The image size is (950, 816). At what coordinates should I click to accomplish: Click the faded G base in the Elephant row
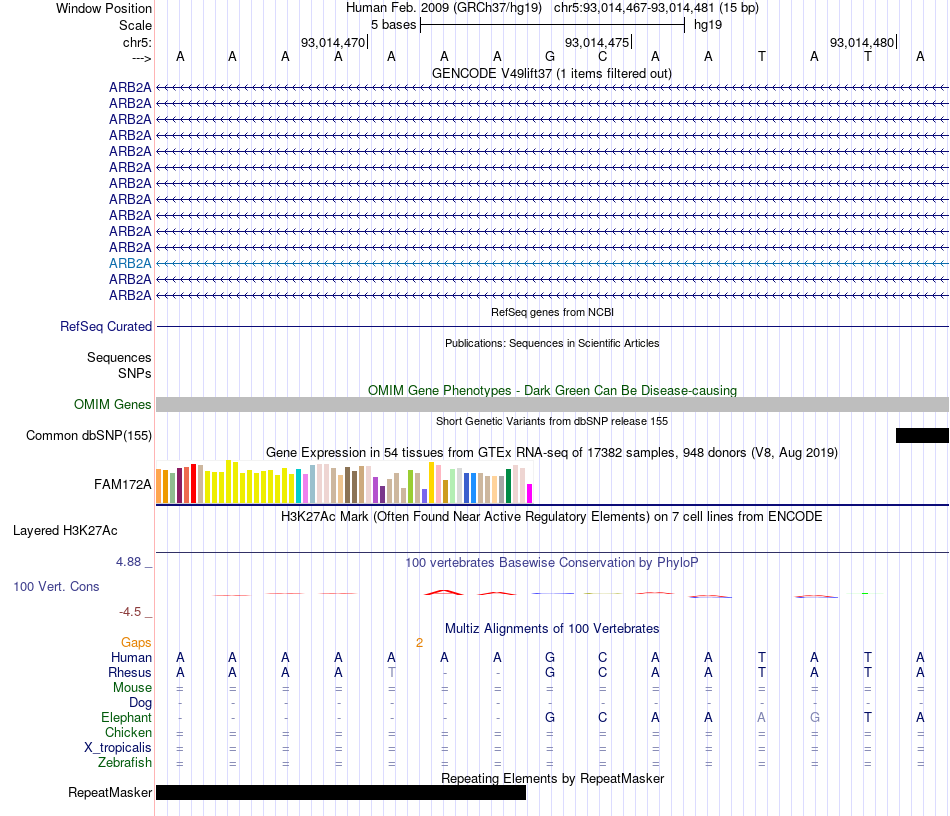pos(814,718)
